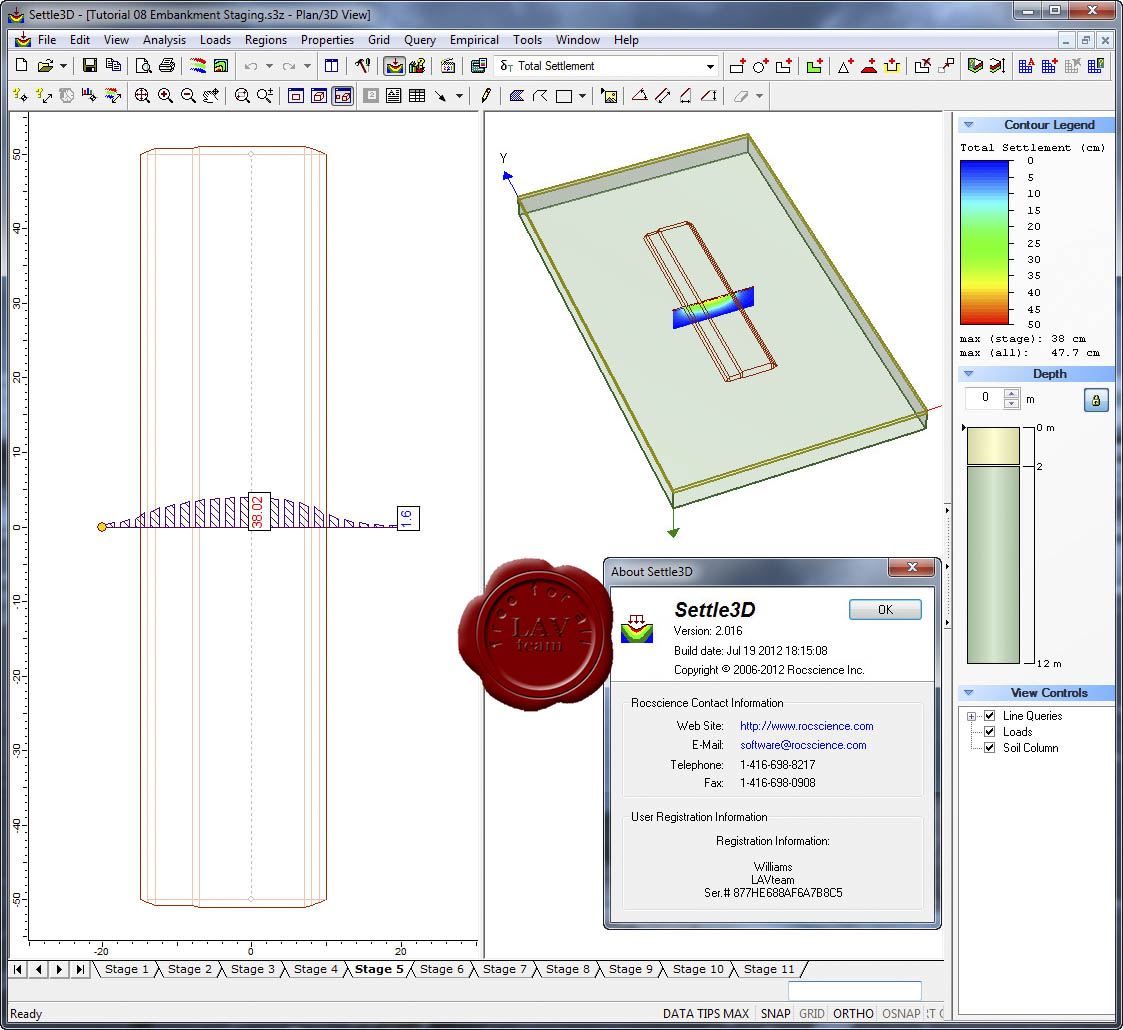Viewport: 1123px width, 1030px height.
Task: Click the Delete Load icon
Action: point(922,66)
